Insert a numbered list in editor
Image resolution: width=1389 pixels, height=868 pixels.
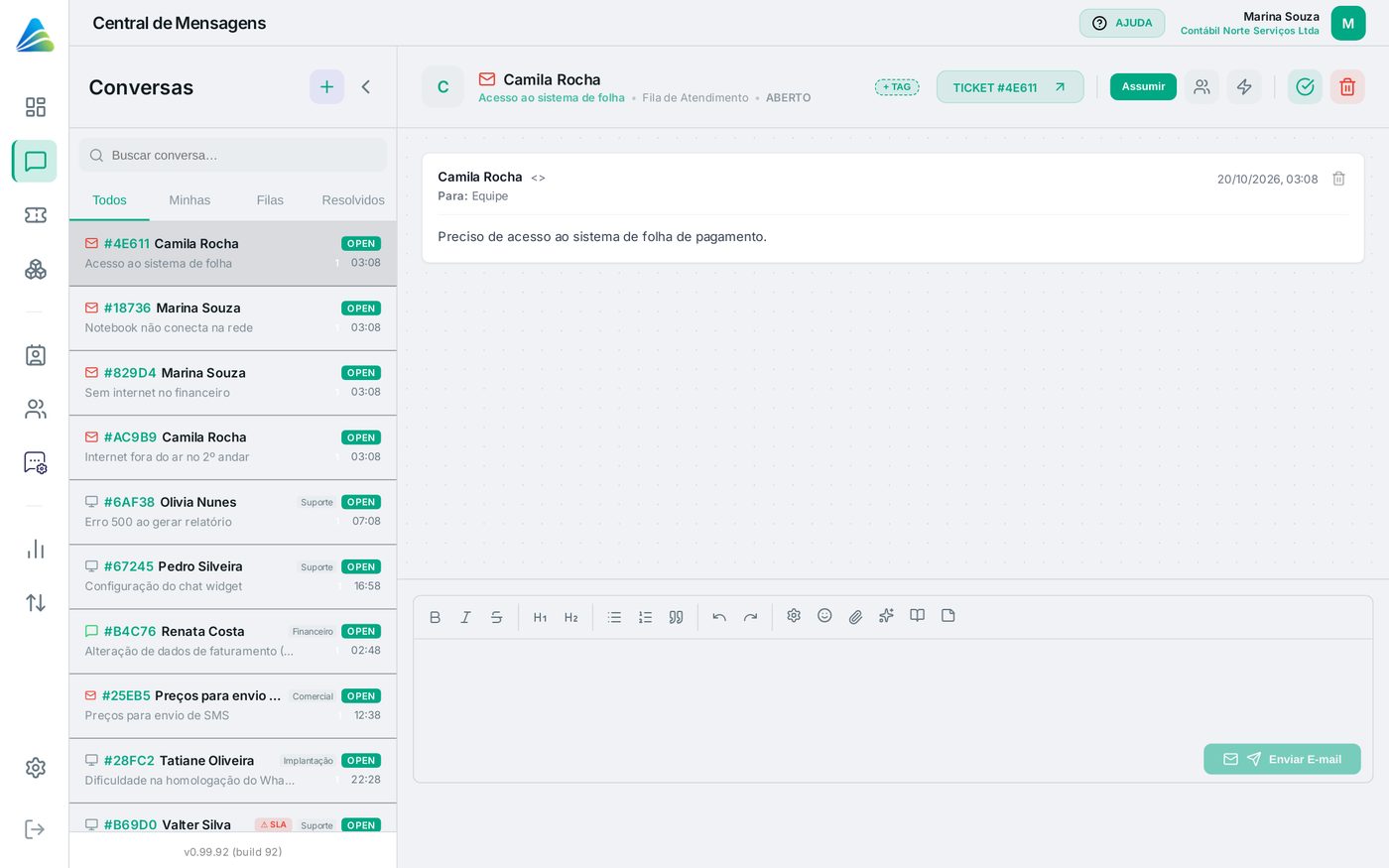[x=645, y=617]
